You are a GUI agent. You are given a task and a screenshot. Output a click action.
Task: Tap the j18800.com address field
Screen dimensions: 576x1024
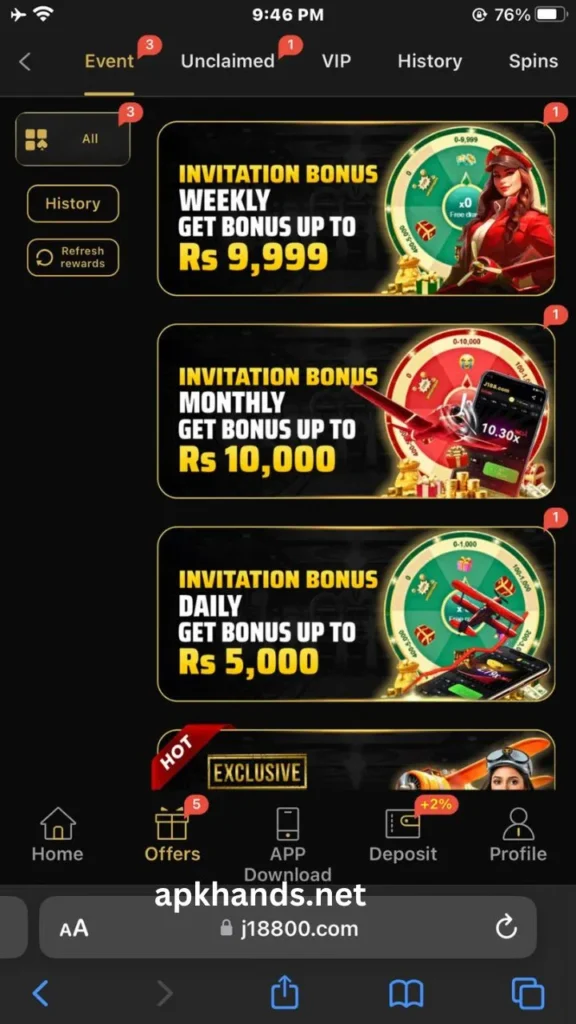(x=288, y=927)
